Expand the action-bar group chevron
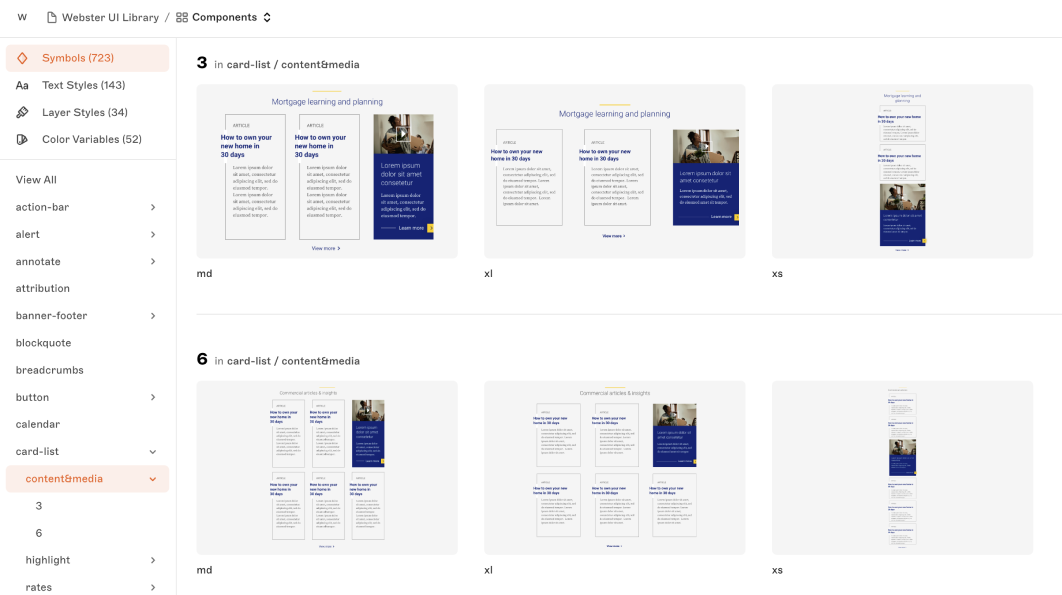The image size is (1062, 595). [x=153, y=207]
